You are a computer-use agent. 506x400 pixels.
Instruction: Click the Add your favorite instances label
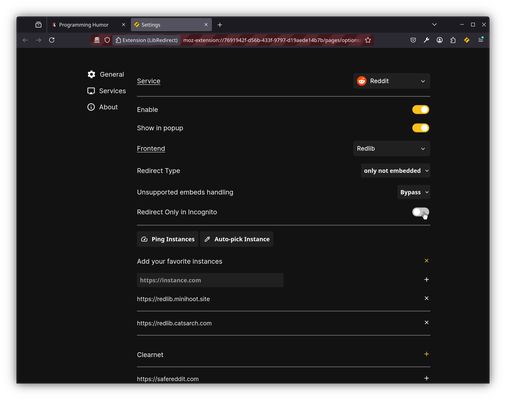click(x=179, y=262)
